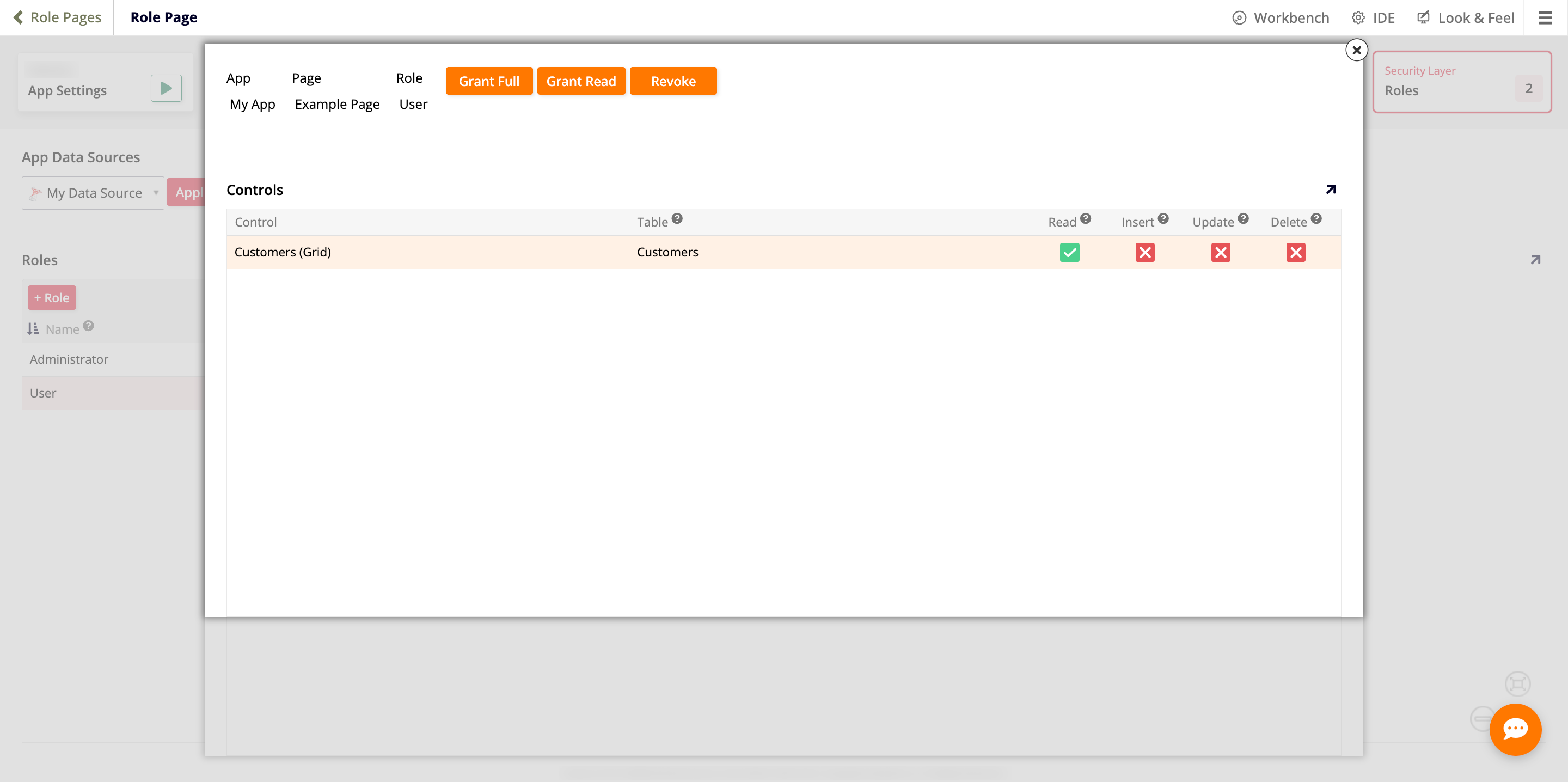1568x782 pixels.
Task: Click the Update column help icon
Action: point(1243,218)
